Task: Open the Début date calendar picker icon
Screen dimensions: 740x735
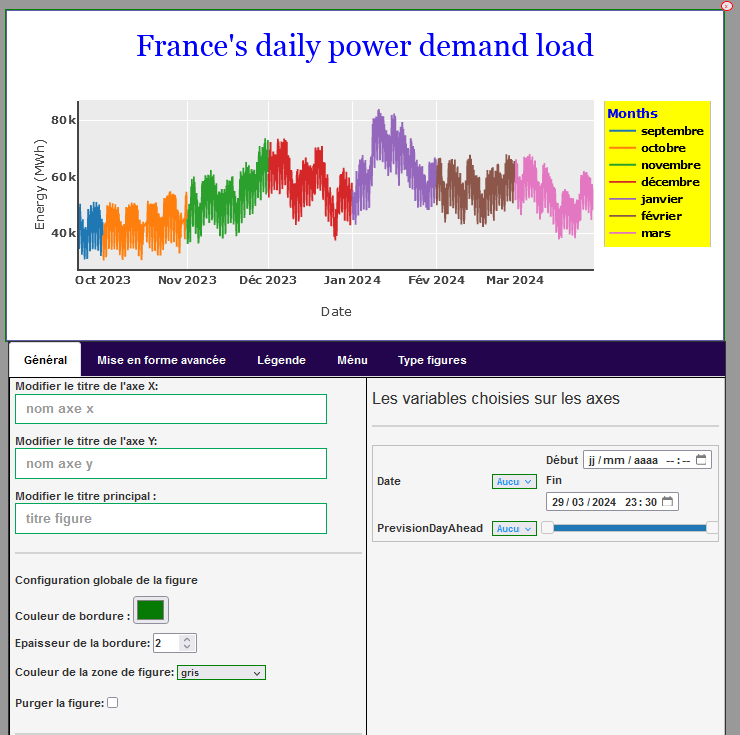Action: click(x=702, y=460)
